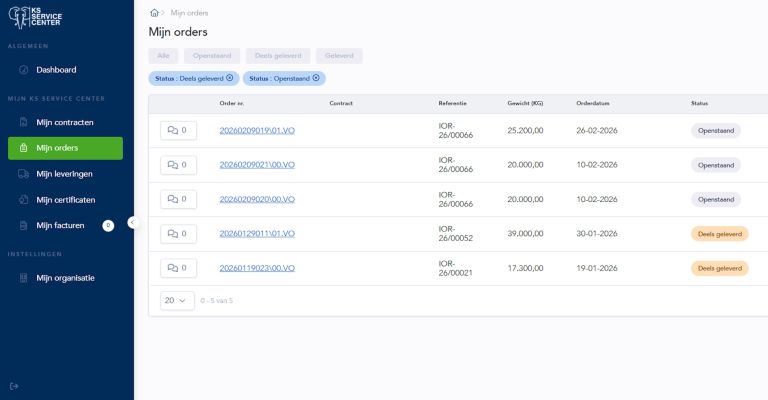Click the home icon in breadcrumb

pyautogui.click(x=154, y=13)
